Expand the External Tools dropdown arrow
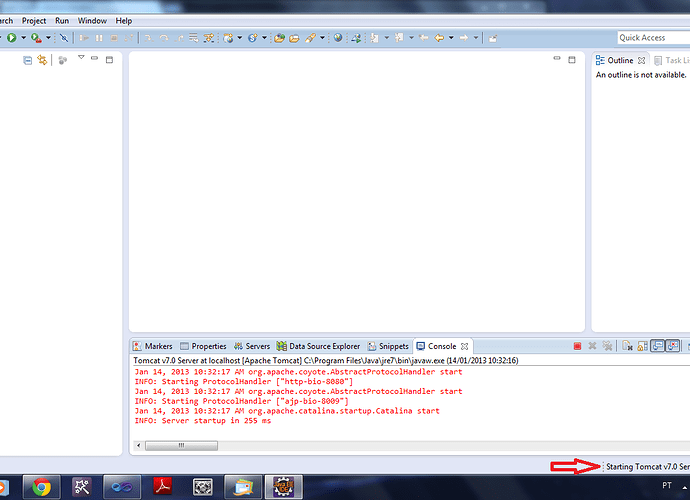This screenshot has width=690, height=500. click(48, 38)
